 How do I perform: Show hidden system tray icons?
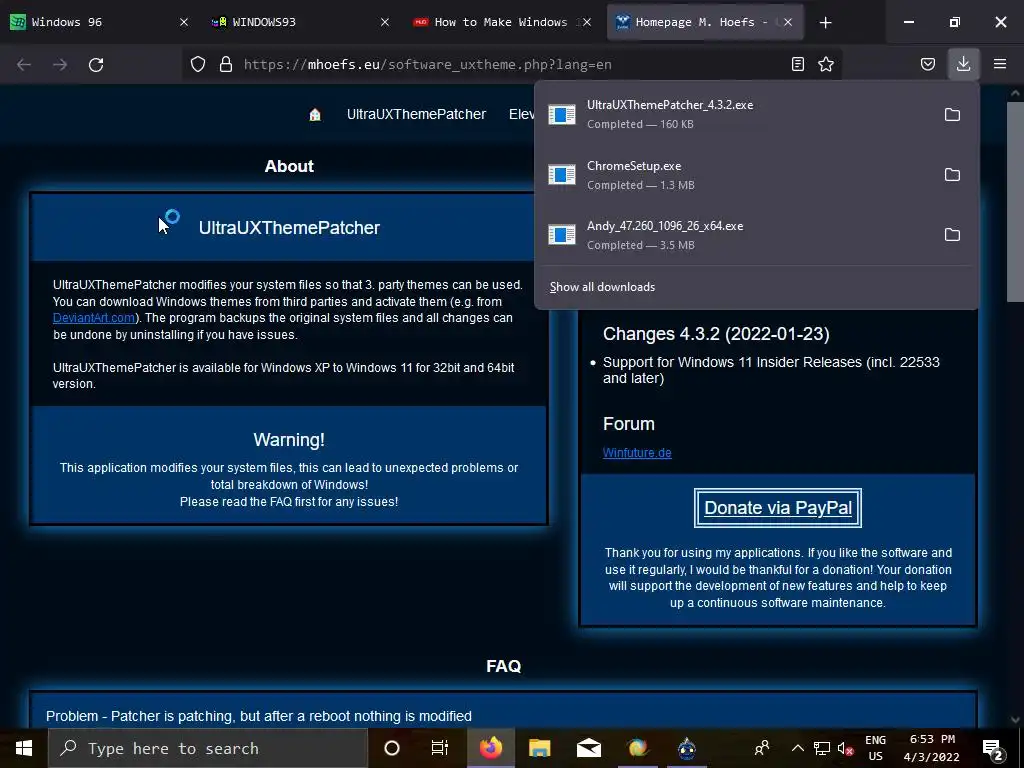pos(797,748)
